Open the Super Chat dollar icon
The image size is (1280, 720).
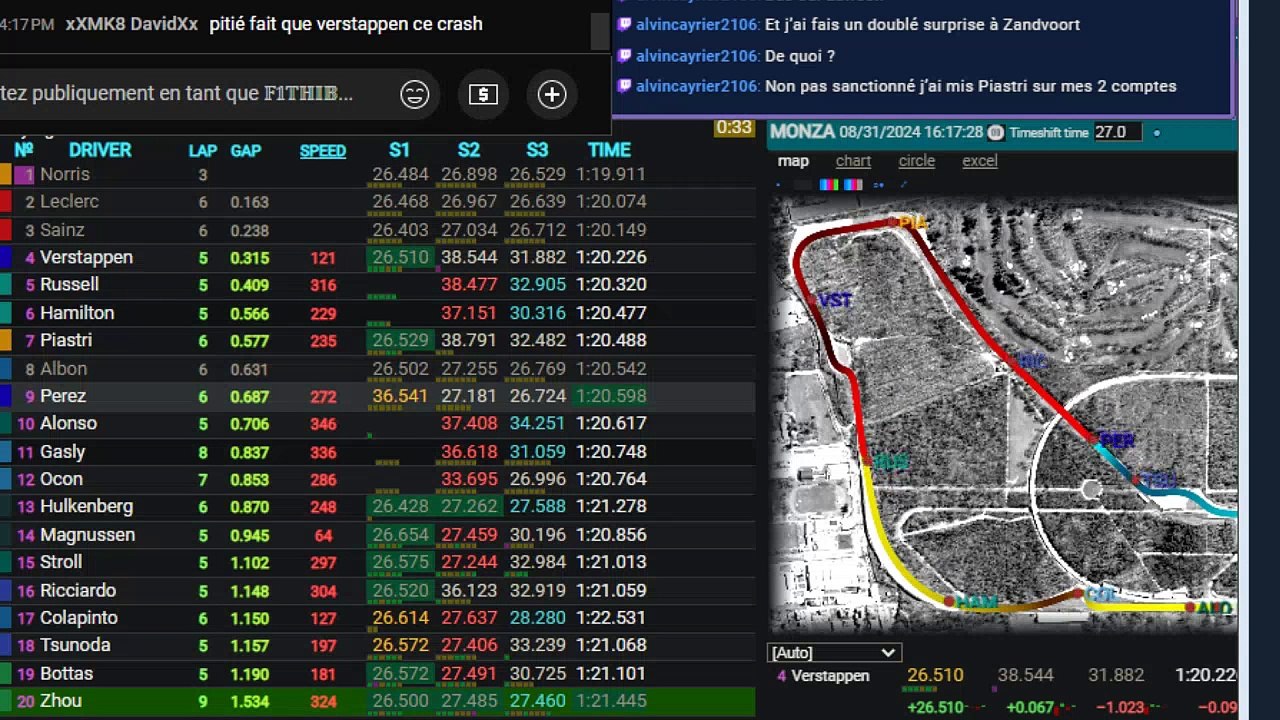click(483, 94)
